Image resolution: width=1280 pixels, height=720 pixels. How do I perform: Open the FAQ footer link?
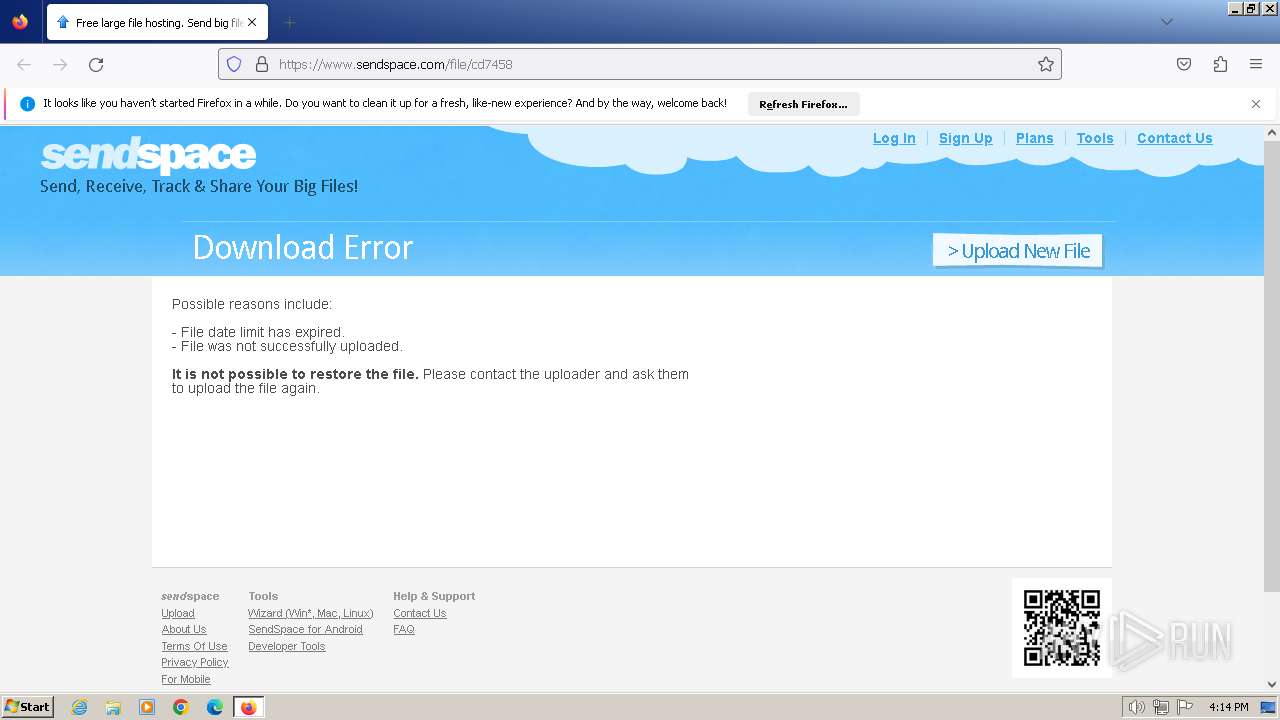[x=404, y=629]
